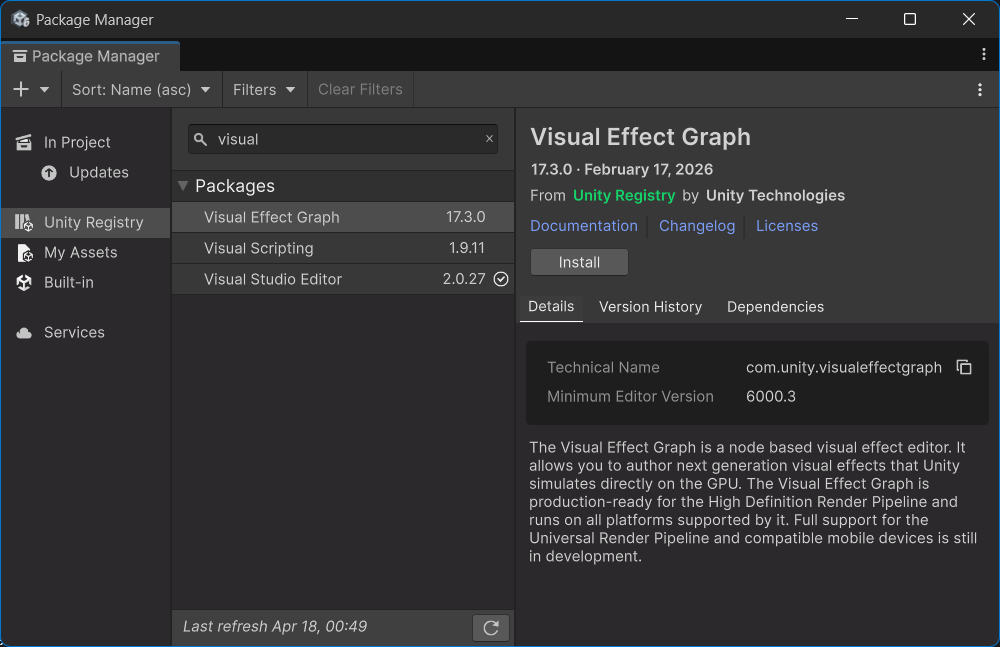Screen dimensions: 1000x647
Task: Maximize the Package Manager window
Action: point(910,19)
